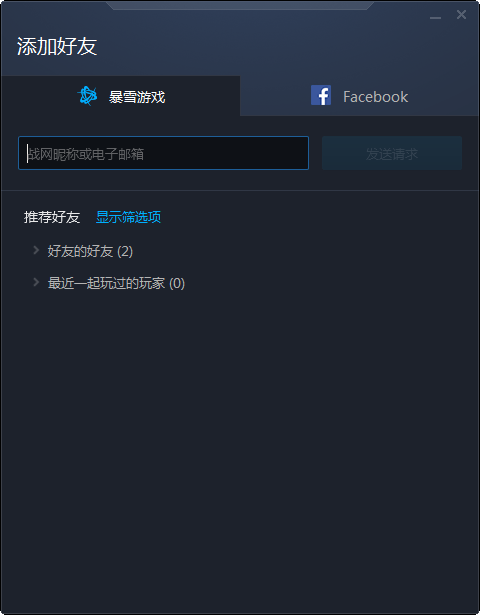Click the 添加好友 window title
The image size is (480, 615).
coord(57,46)
